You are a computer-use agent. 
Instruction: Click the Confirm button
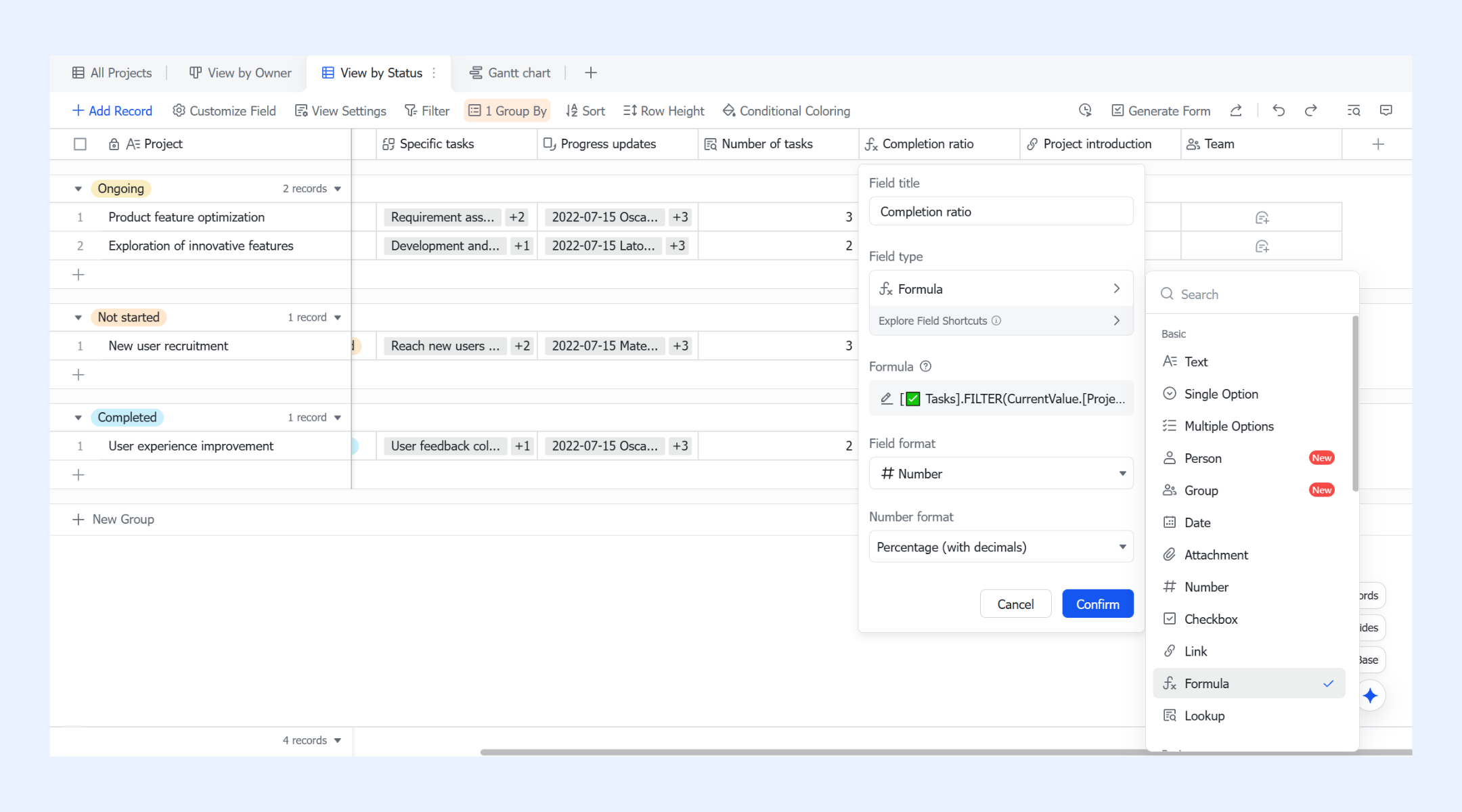point(1098,604)
